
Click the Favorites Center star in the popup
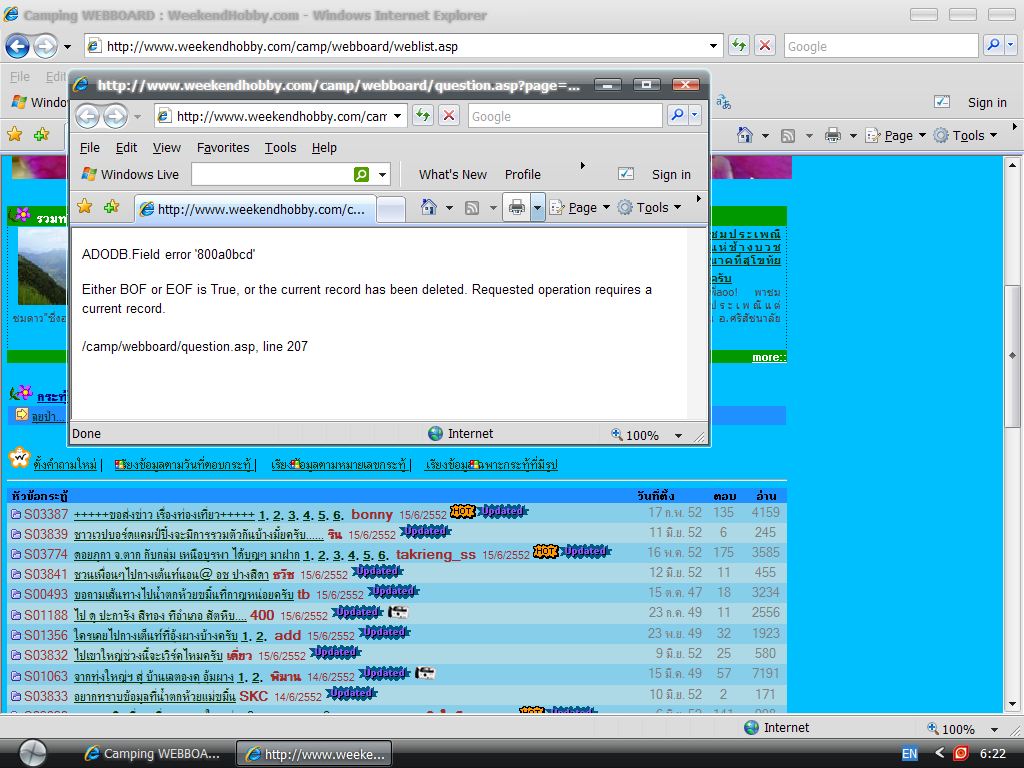pyautogui.click(x=85, y=207)
